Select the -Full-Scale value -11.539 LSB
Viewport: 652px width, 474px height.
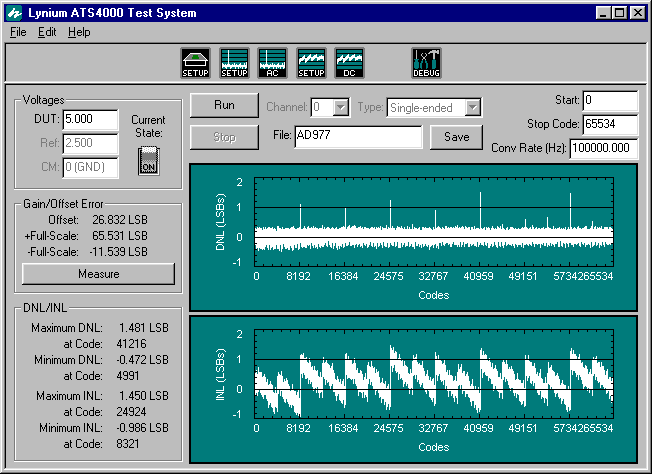118,252
